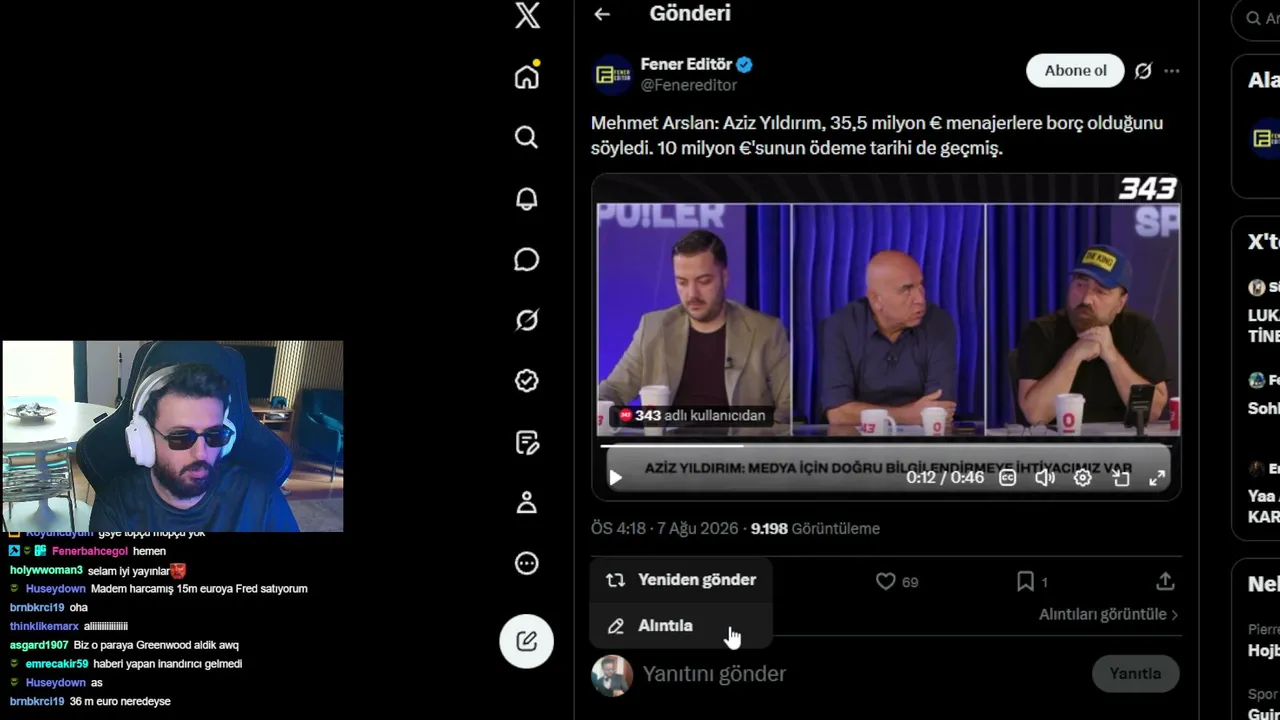The width and height of the screenshot is (1280, 720).
Task: Seek using the video progress bar
Action: [x=886, y=446]
